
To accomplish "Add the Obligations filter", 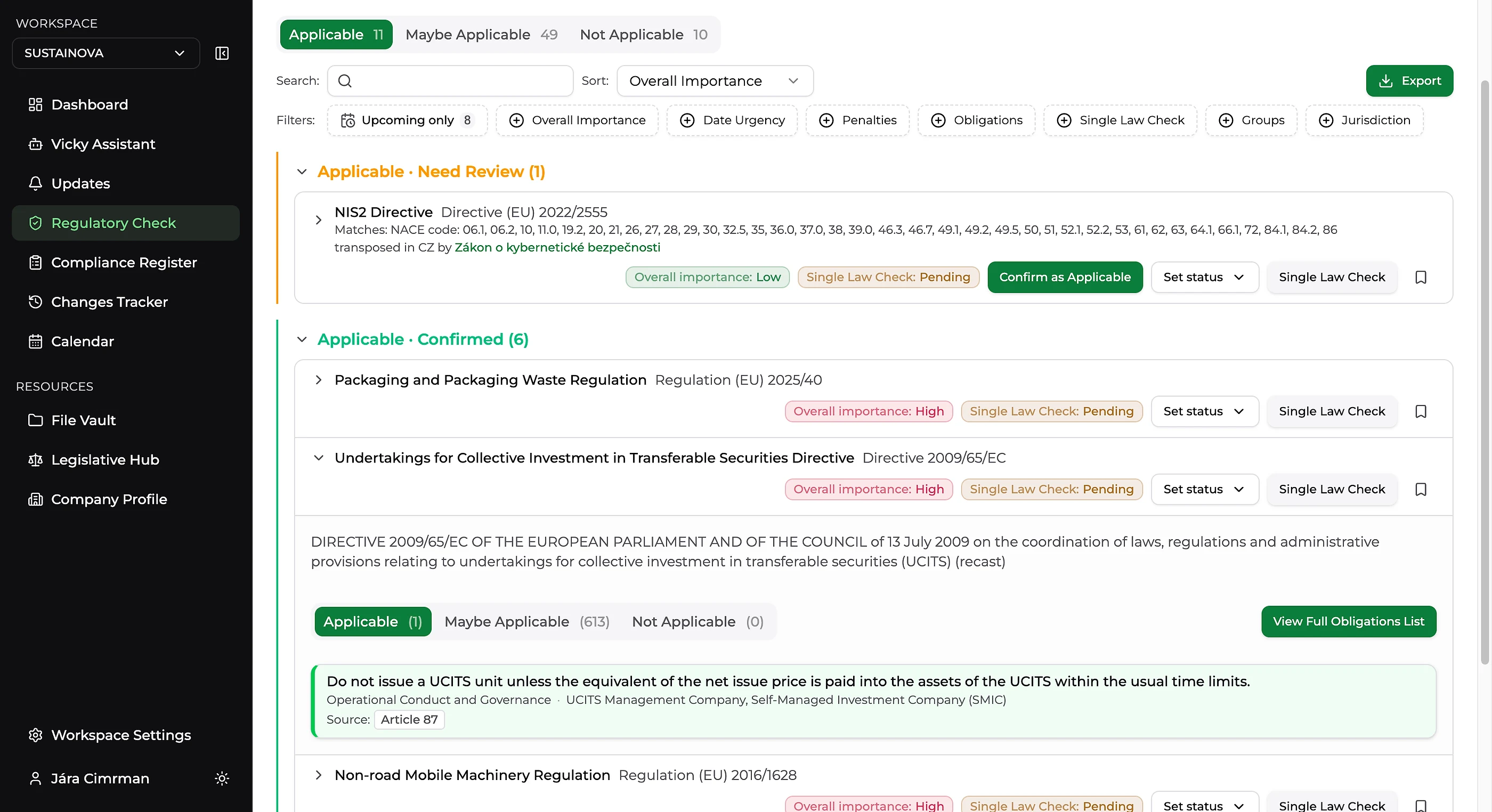I will [976, 120].
